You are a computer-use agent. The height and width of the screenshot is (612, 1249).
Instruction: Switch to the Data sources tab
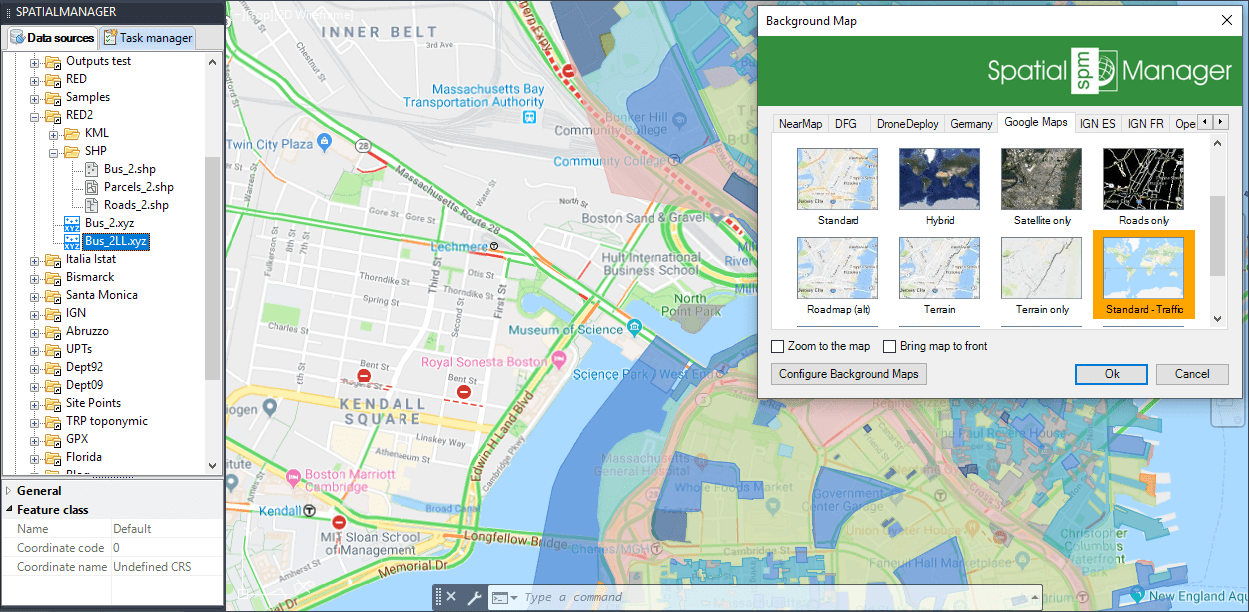click(x=52, y=38)
